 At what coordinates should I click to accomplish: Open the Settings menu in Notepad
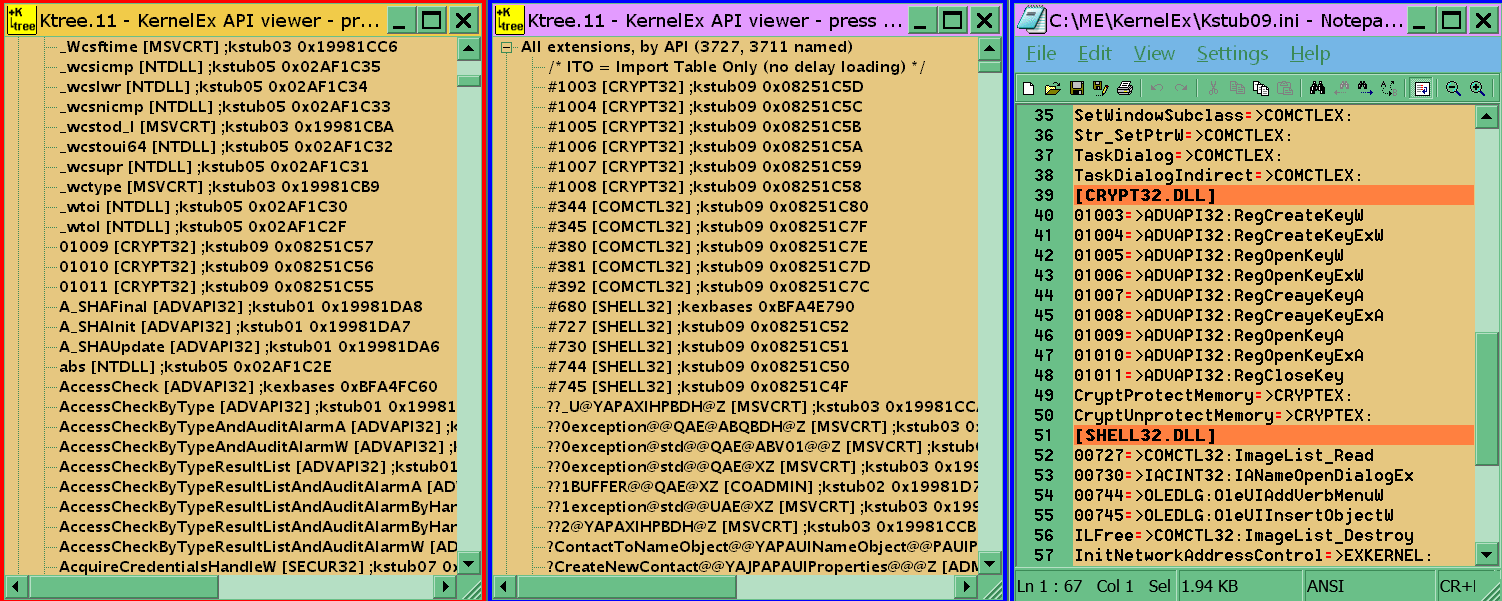click(1232, 54)
